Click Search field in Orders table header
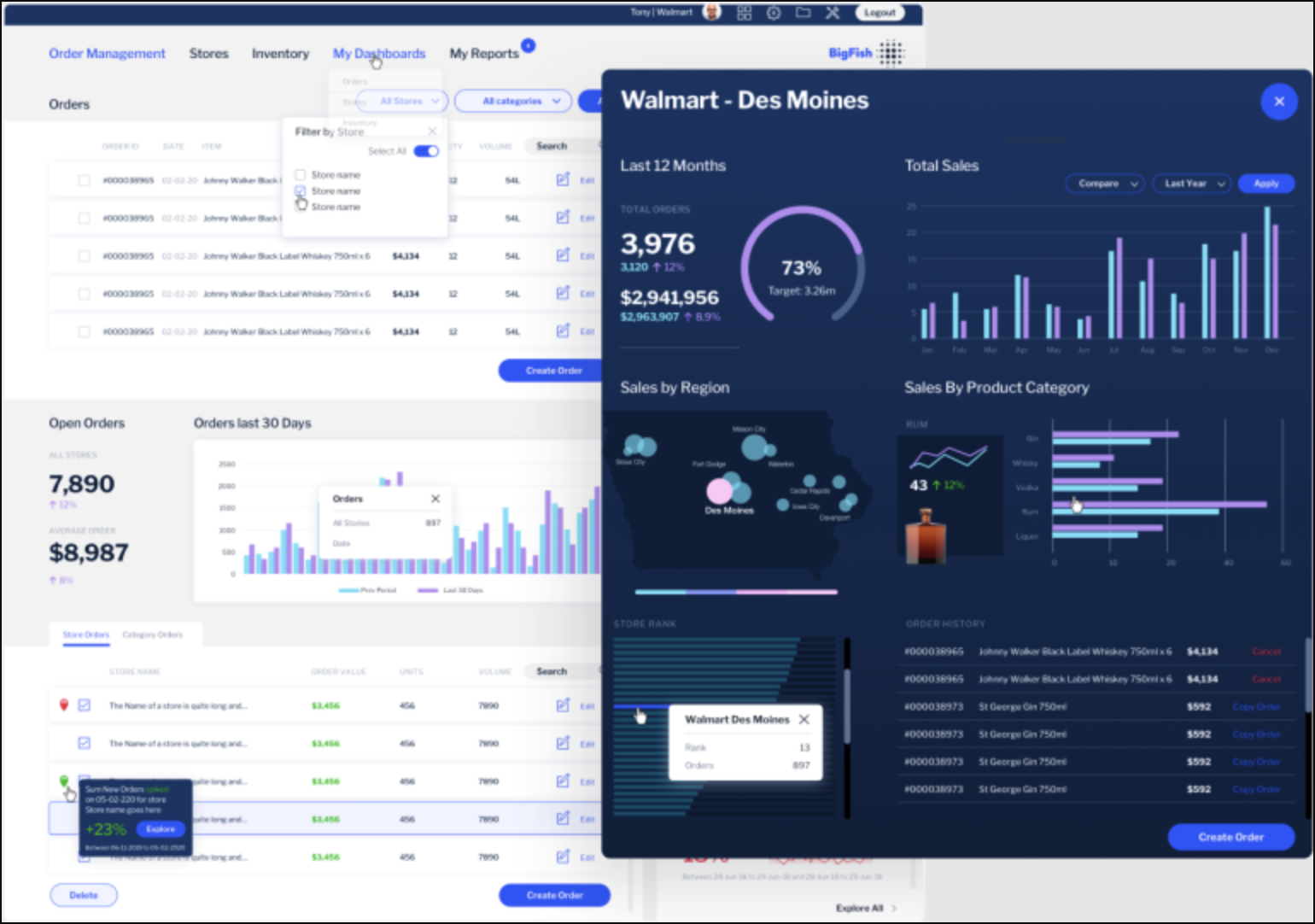1315x924 pixels. (x=564, y=146)
